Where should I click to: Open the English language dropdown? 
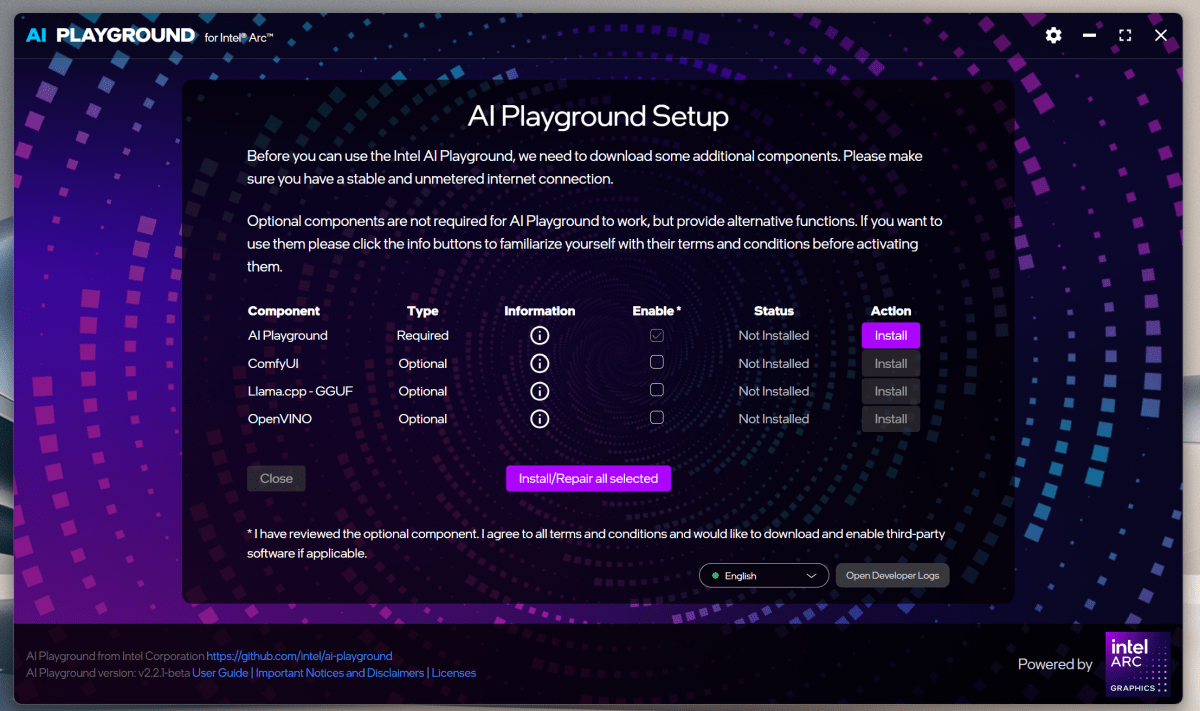coord(764,576)
